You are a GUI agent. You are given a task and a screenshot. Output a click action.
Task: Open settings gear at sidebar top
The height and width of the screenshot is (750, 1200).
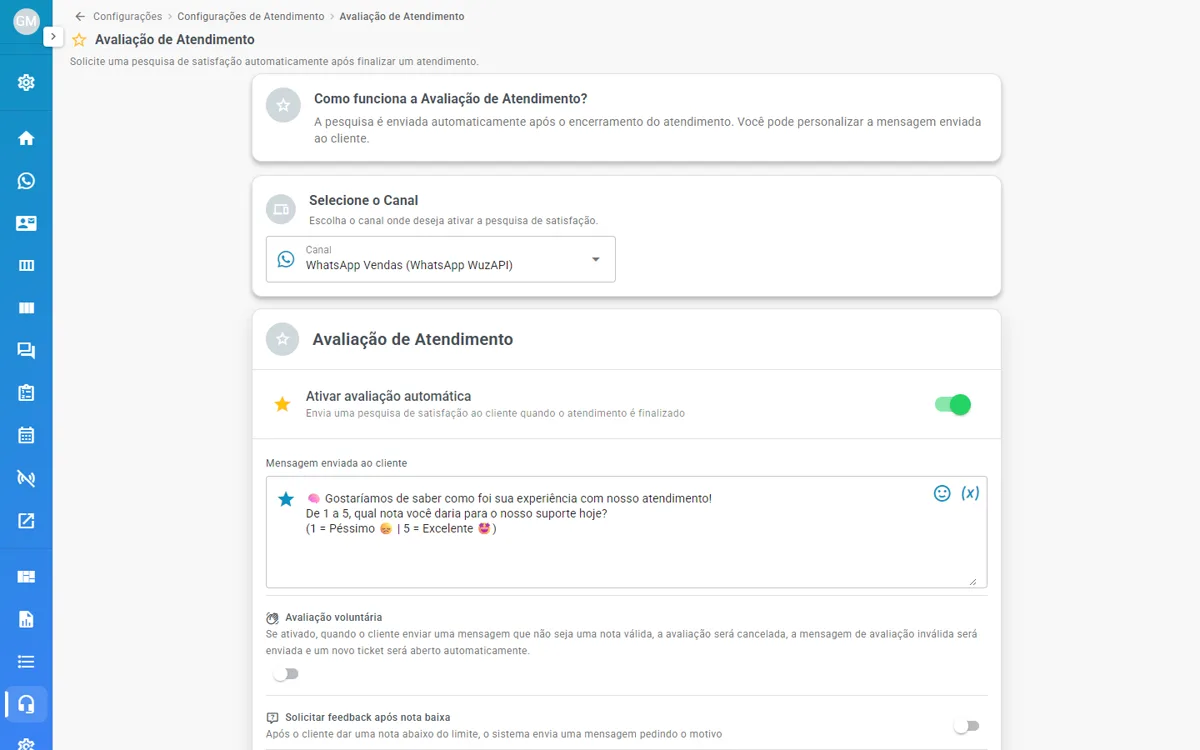[x=26, y=82]
